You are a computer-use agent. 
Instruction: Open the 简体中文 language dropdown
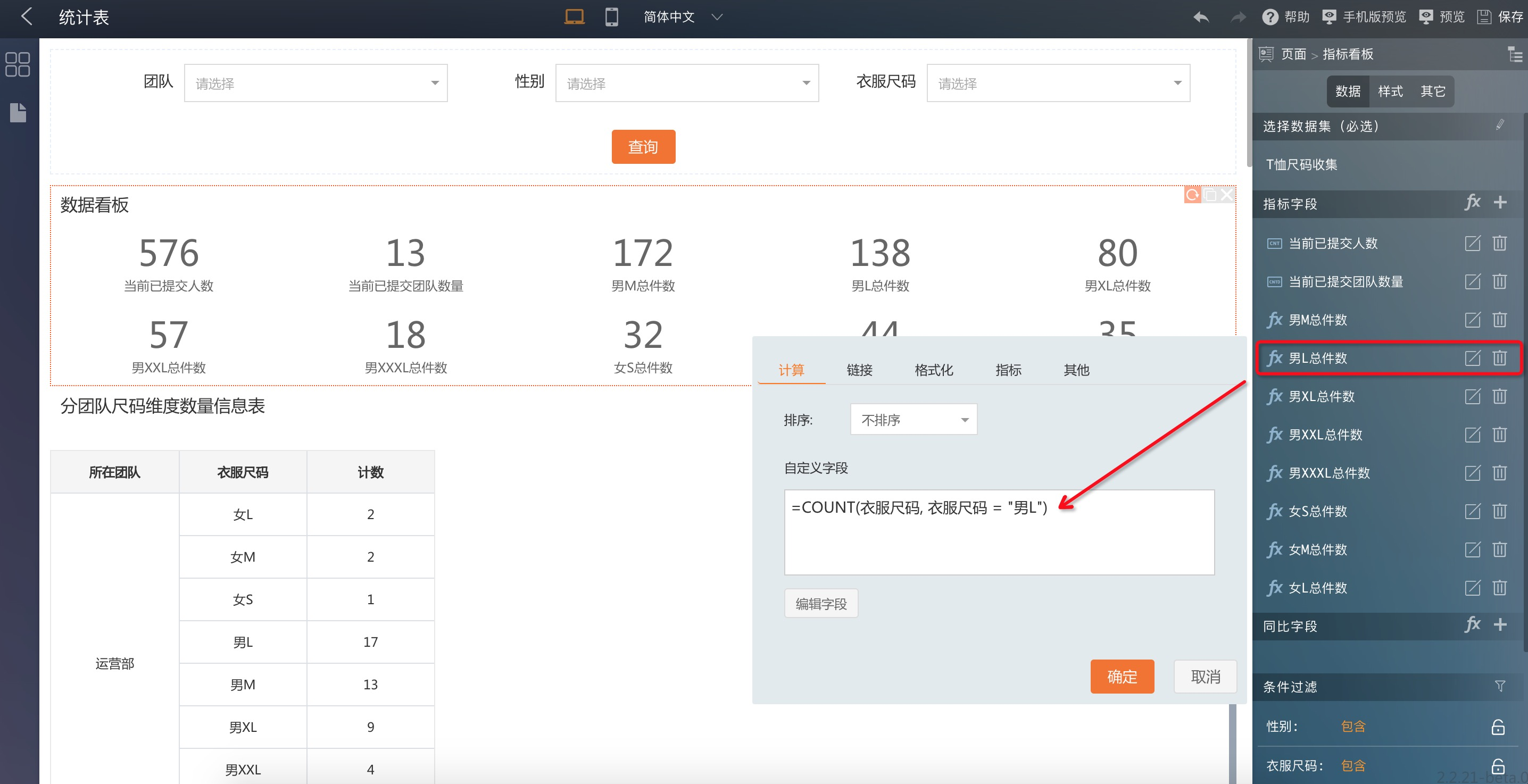682,16
